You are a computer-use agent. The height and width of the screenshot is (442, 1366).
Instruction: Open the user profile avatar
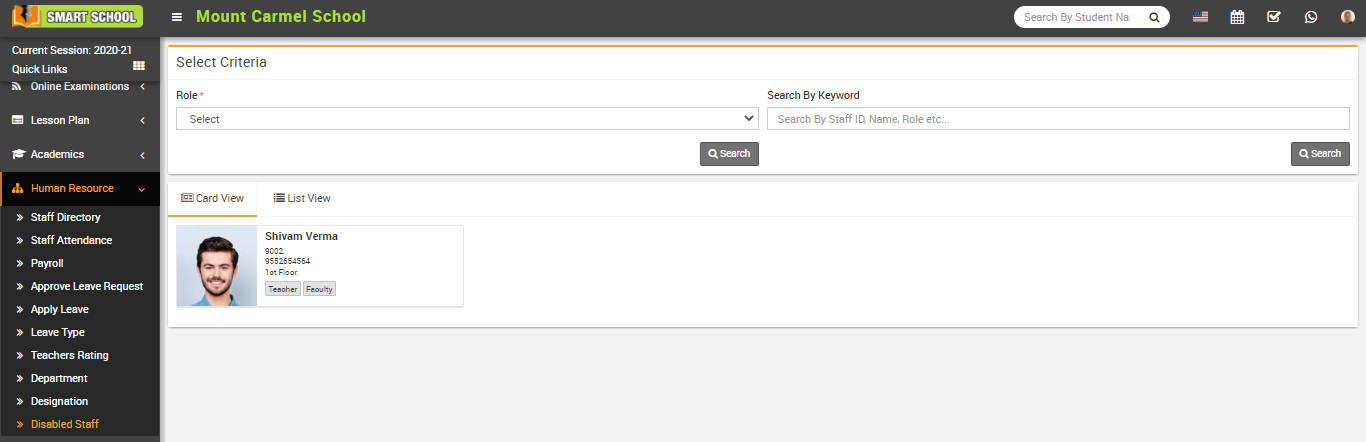tap(1347, 17)
